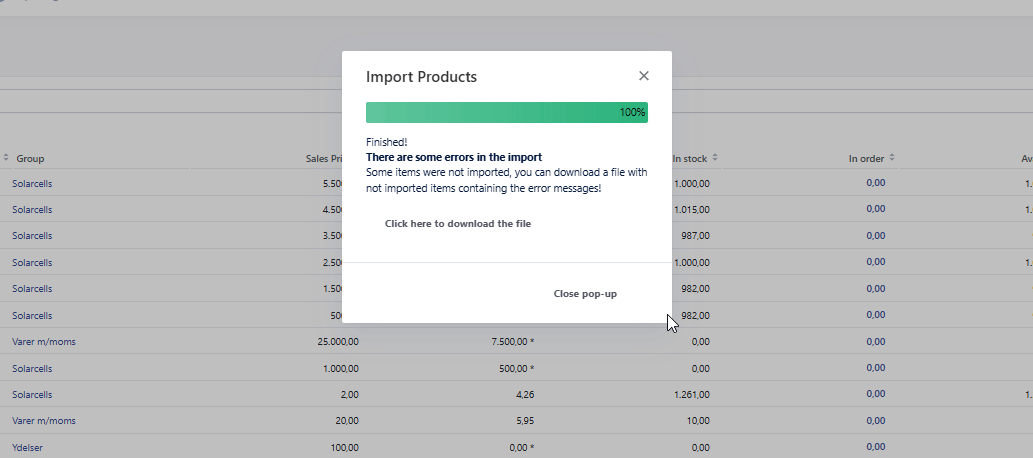Click here to download the file

tap(457, 224)
